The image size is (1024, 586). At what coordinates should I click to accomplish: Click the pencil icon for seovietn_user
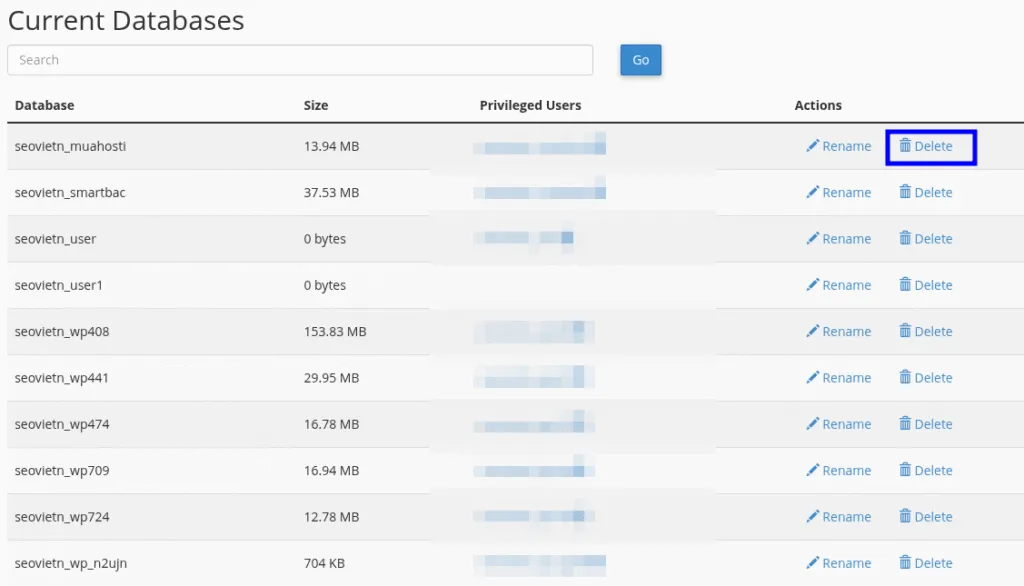tap(813, 239)
